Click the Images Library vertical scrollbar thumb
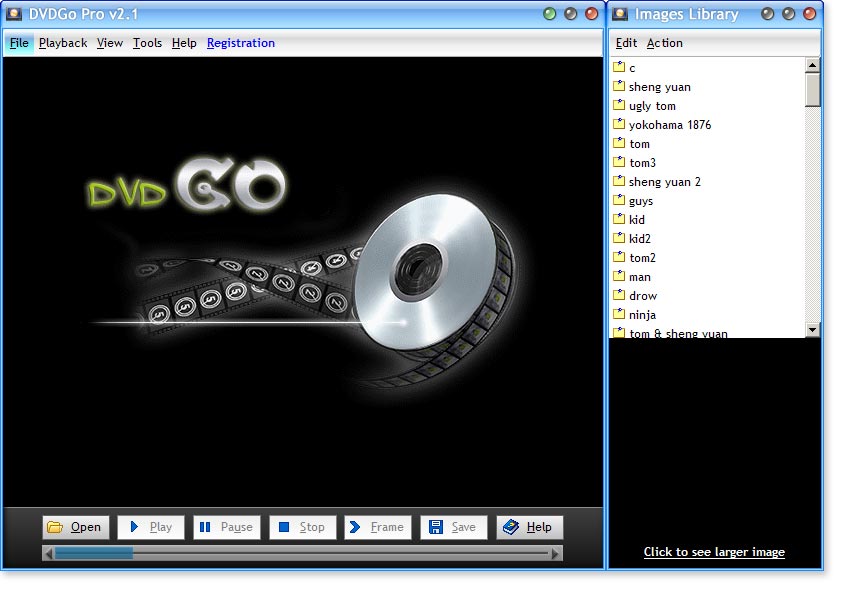The image size is (844, 591). pos(812,90)
